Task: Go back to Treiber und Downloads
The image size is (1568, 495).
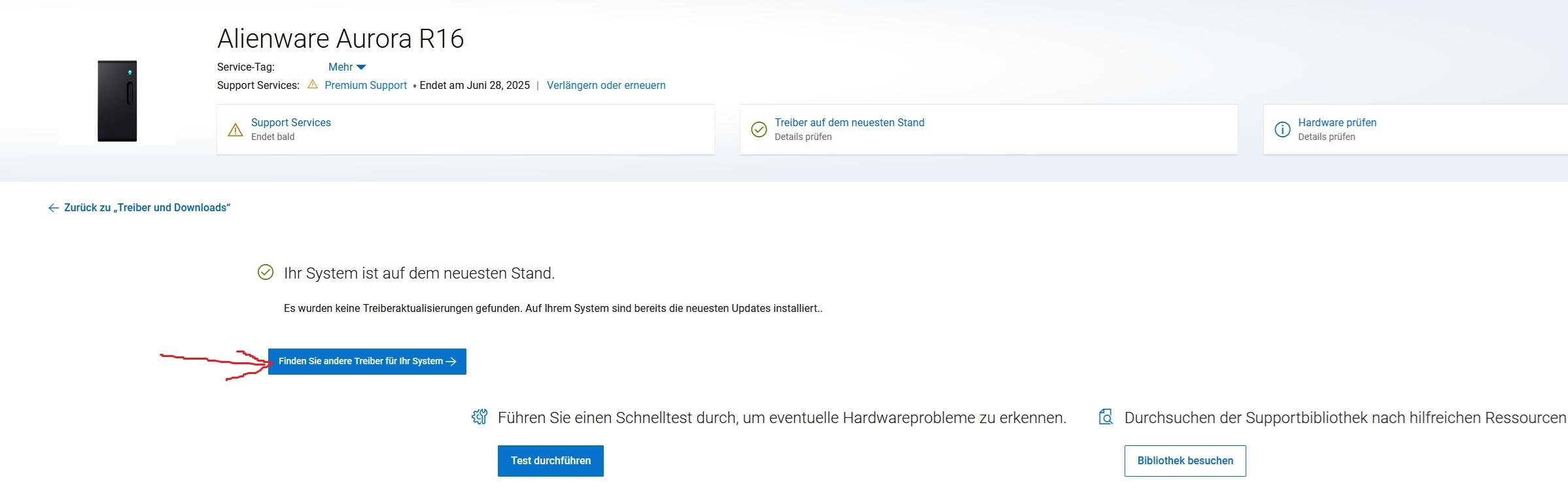Action: [147, 208]
